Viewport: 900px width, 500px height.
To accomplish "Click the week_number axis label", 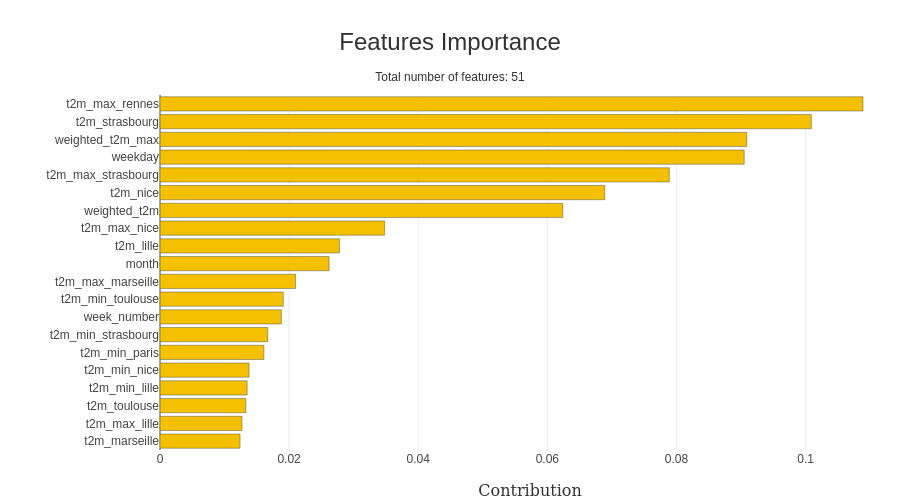I will pyautogui.click(x=121, y=317).
